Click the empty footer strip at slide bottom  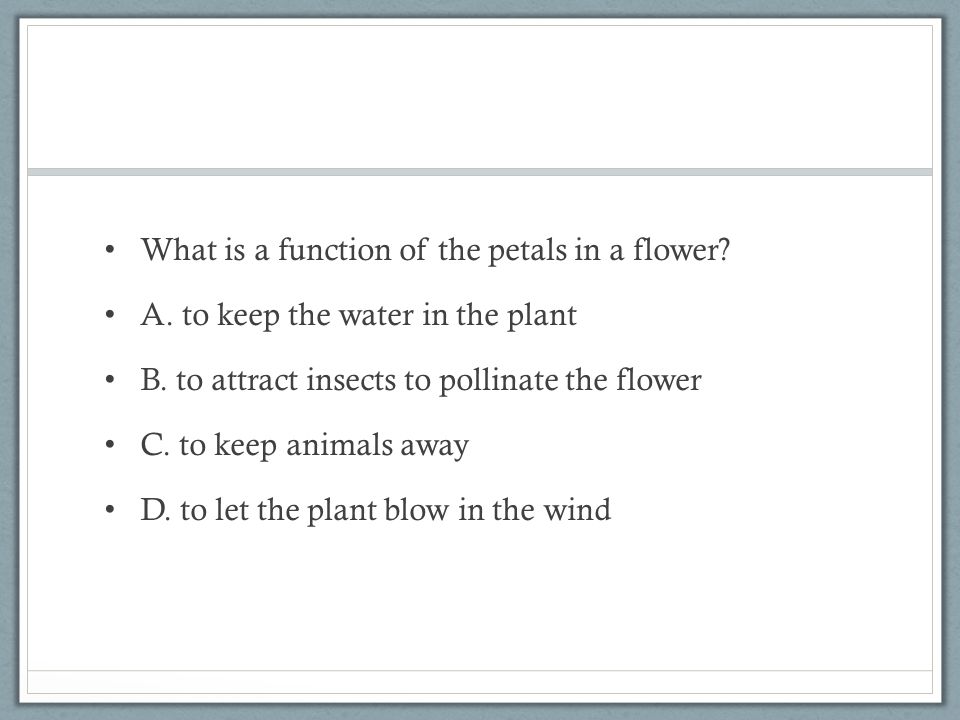(x=480, y=682)
